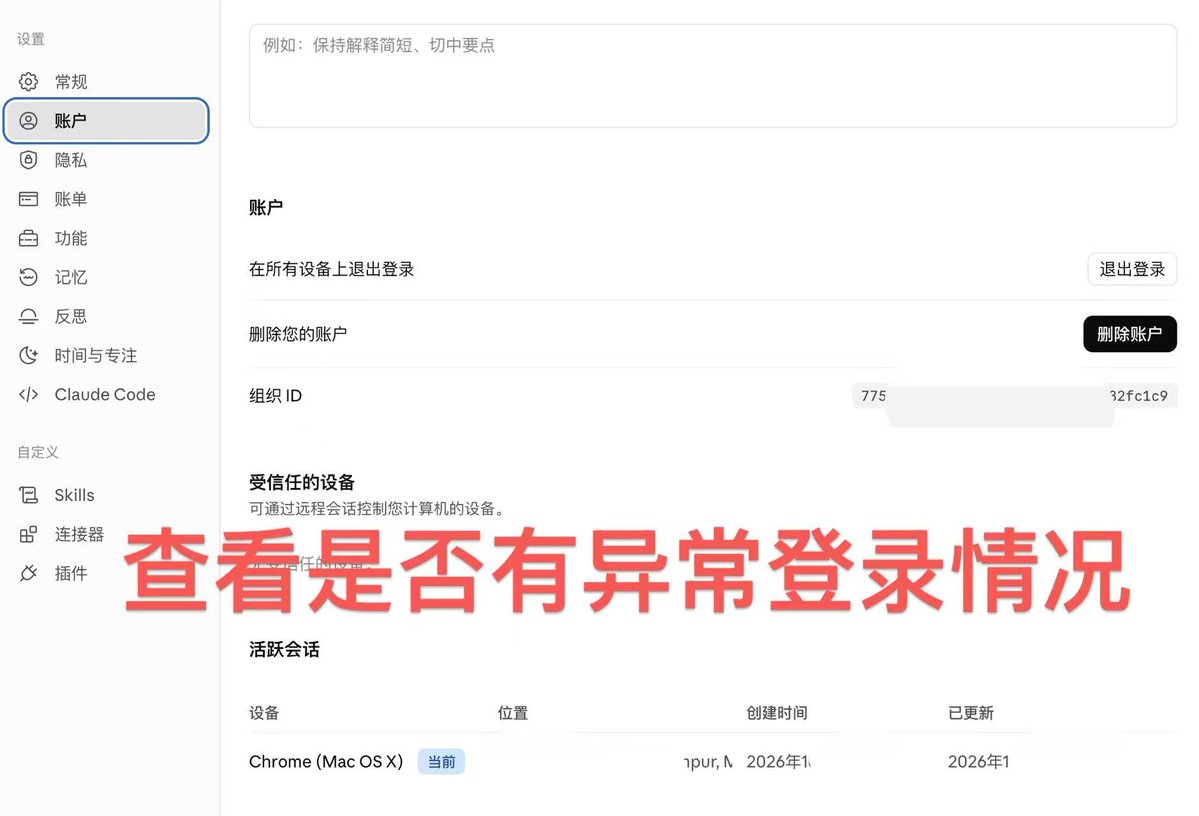Open the Skills customization page
This screenshot has width=1199, height=816.
tap(106, 496)
